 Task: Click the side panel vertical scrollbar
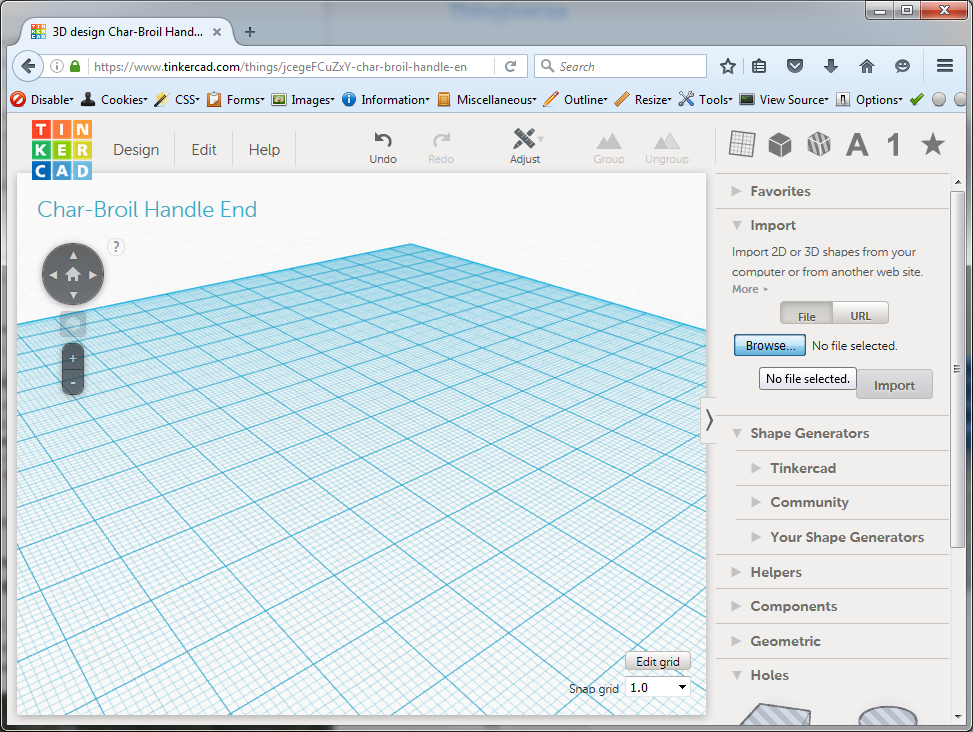[x=957, y=368]
